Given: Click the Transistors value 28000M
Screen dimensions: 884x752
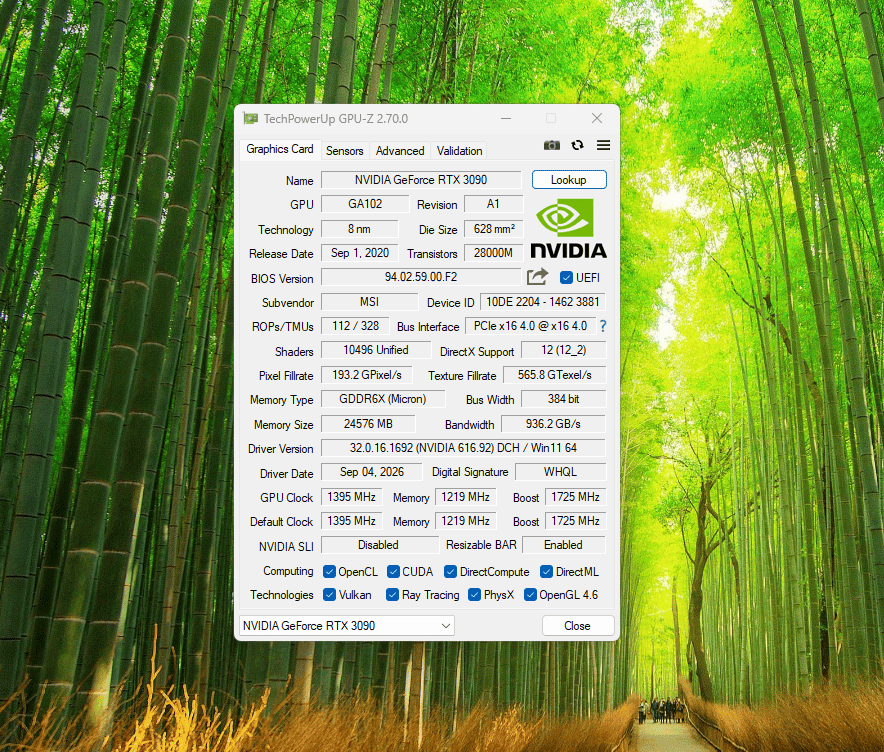Looking at the screenshot, I should [x=494, y=253].
